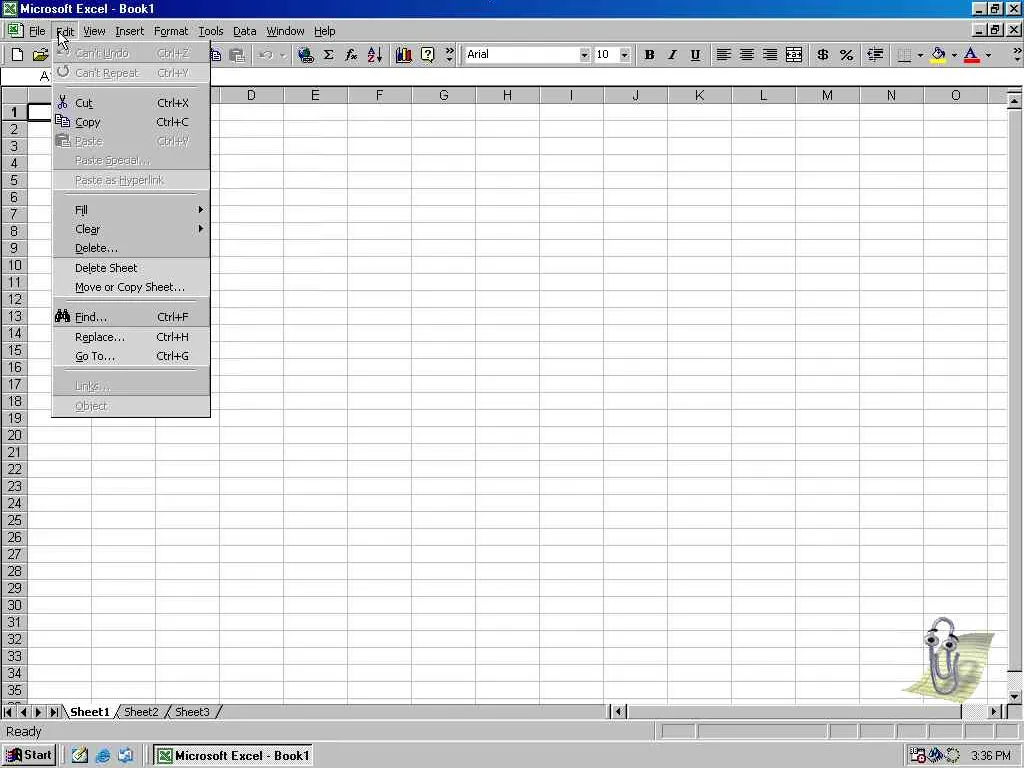Switch to the Sheet2 tab
Screen dimensions: 1024x768
click(x=141, y=712)
